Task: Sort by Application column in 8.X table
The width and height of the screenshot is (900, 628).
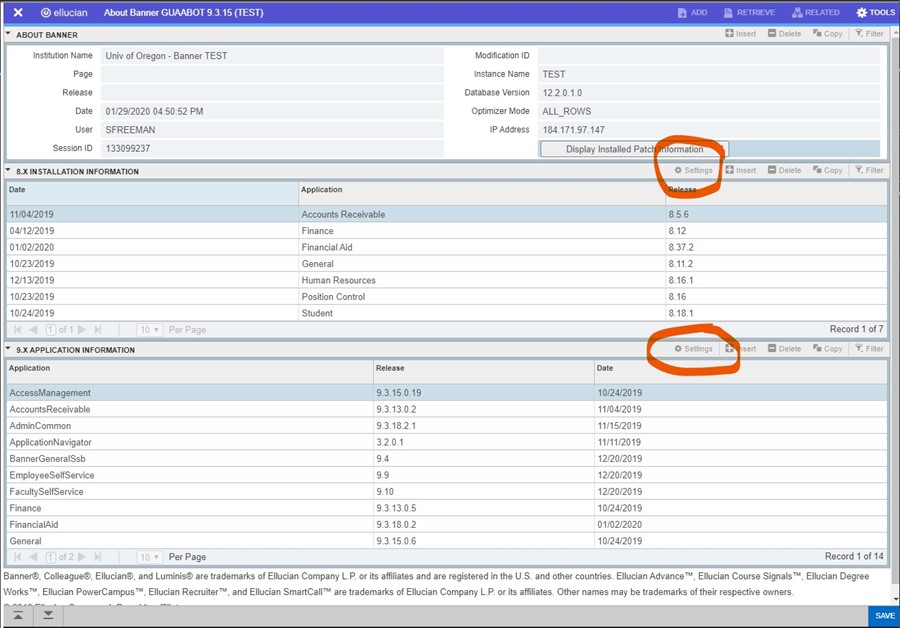Action: 482,193
